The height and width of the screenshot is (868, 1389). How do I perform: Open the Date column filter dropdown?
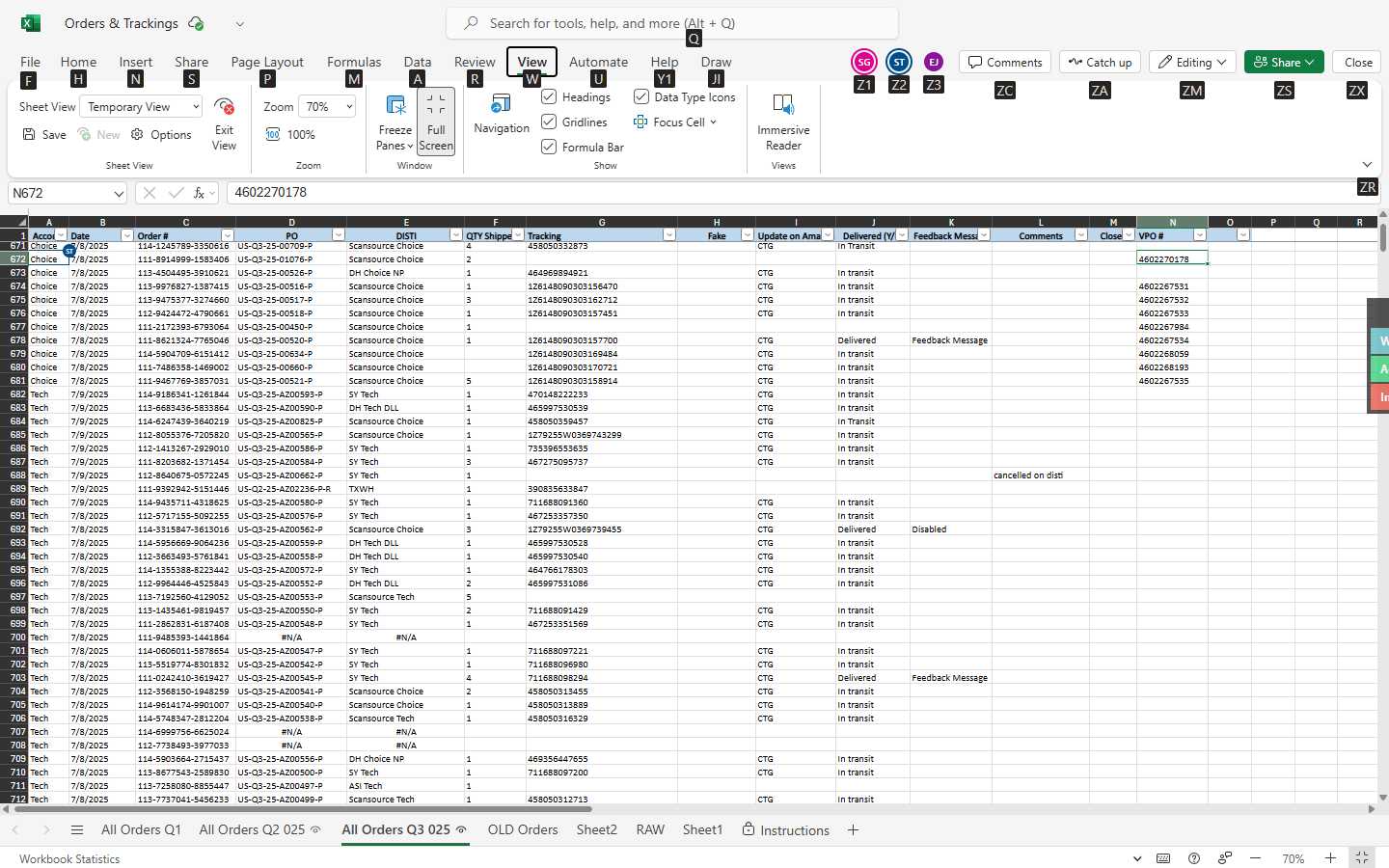pyautogui.click(x=126, y=235)
